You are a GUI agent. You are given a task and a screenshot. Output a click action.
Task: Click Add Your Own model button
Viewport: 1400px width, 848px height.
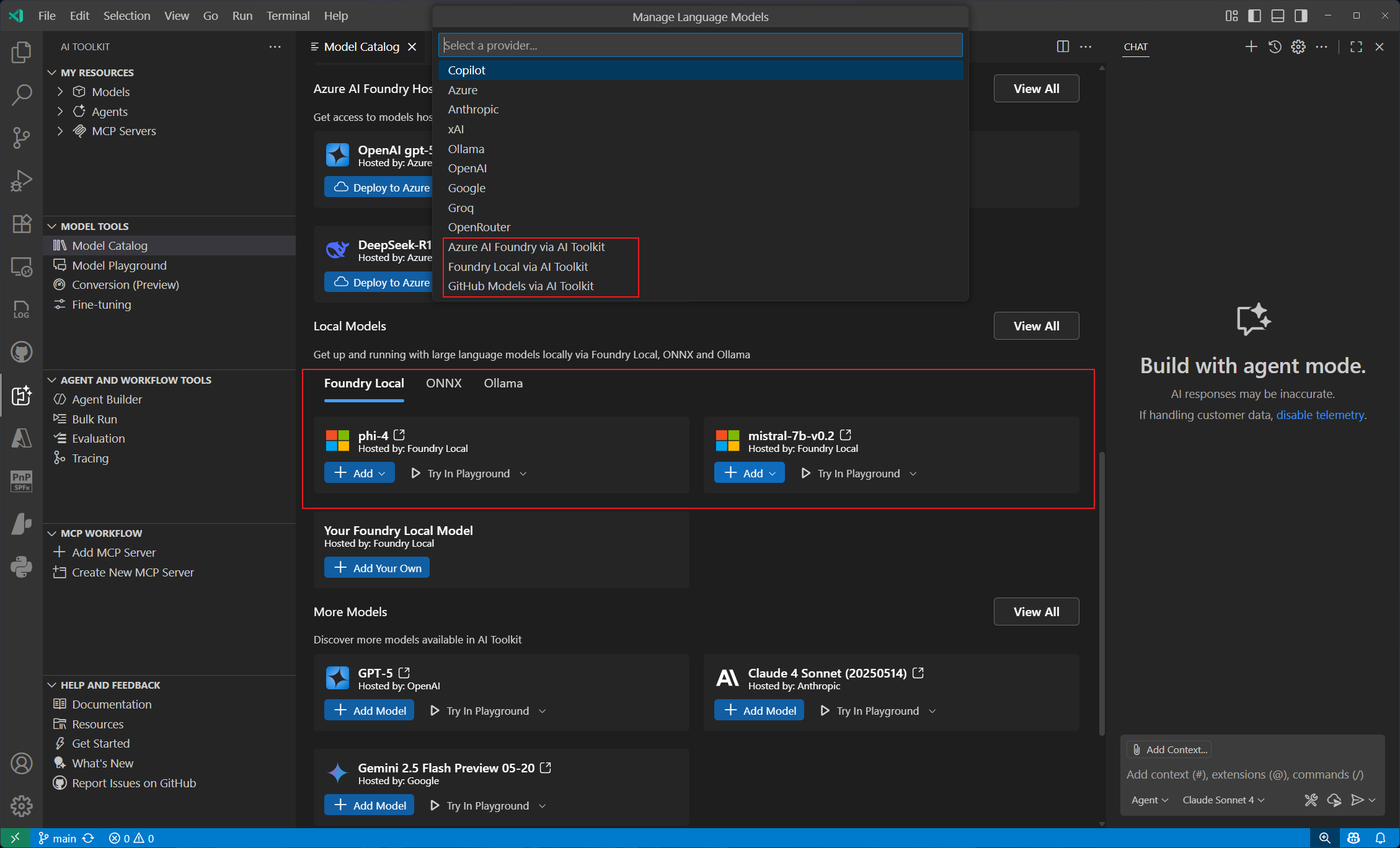pyautogui.click(x=377, y=568)
